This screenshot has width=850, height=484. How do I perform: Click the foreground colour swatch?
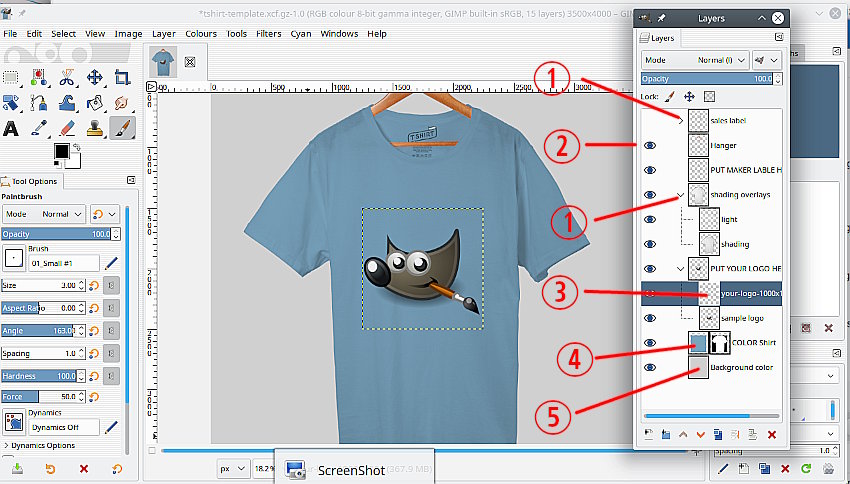pyautogui.click(x=62, y=151)
